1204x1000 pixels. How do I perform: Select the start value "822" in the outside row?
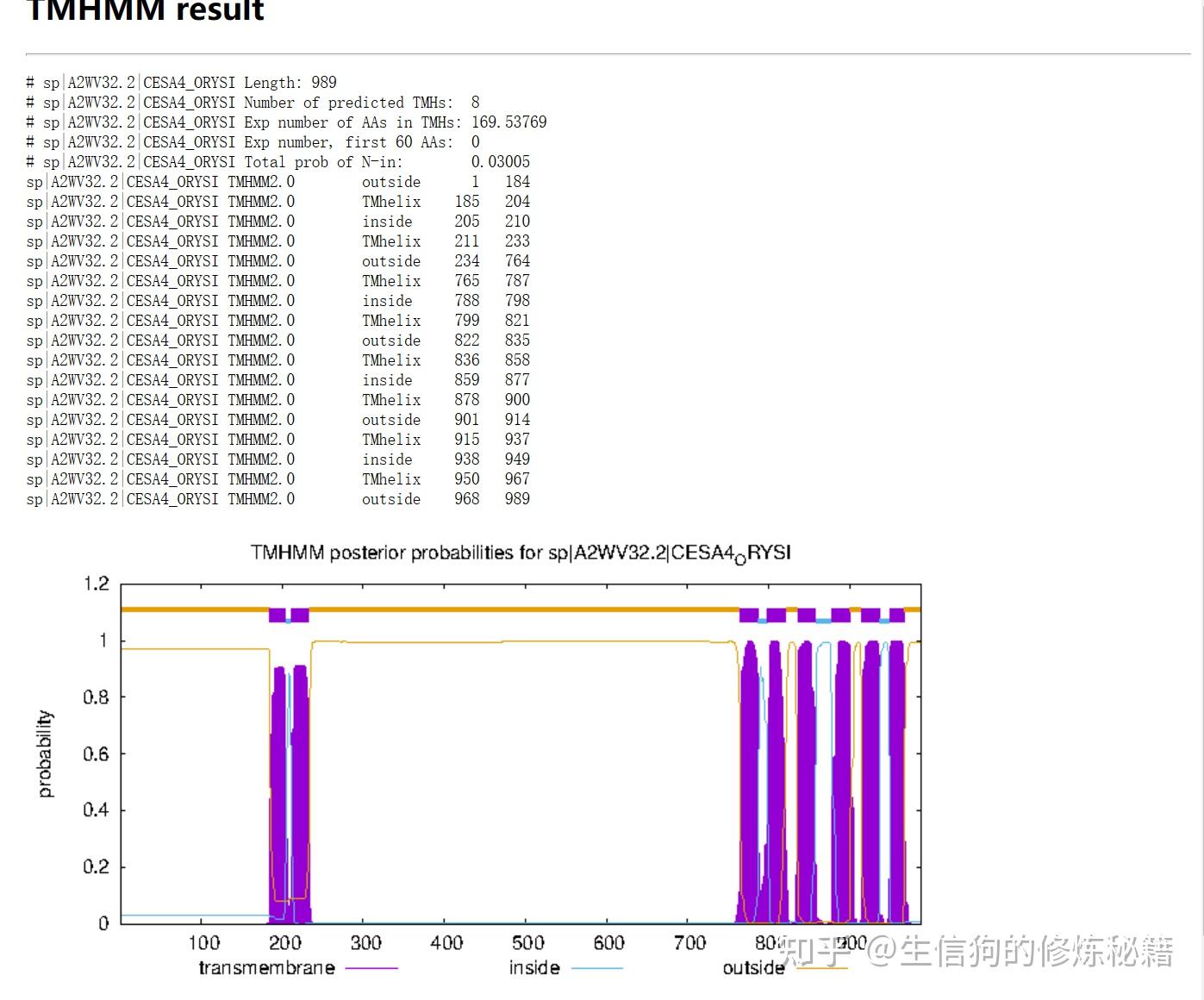pyautogui.click(x=467, y=341)
